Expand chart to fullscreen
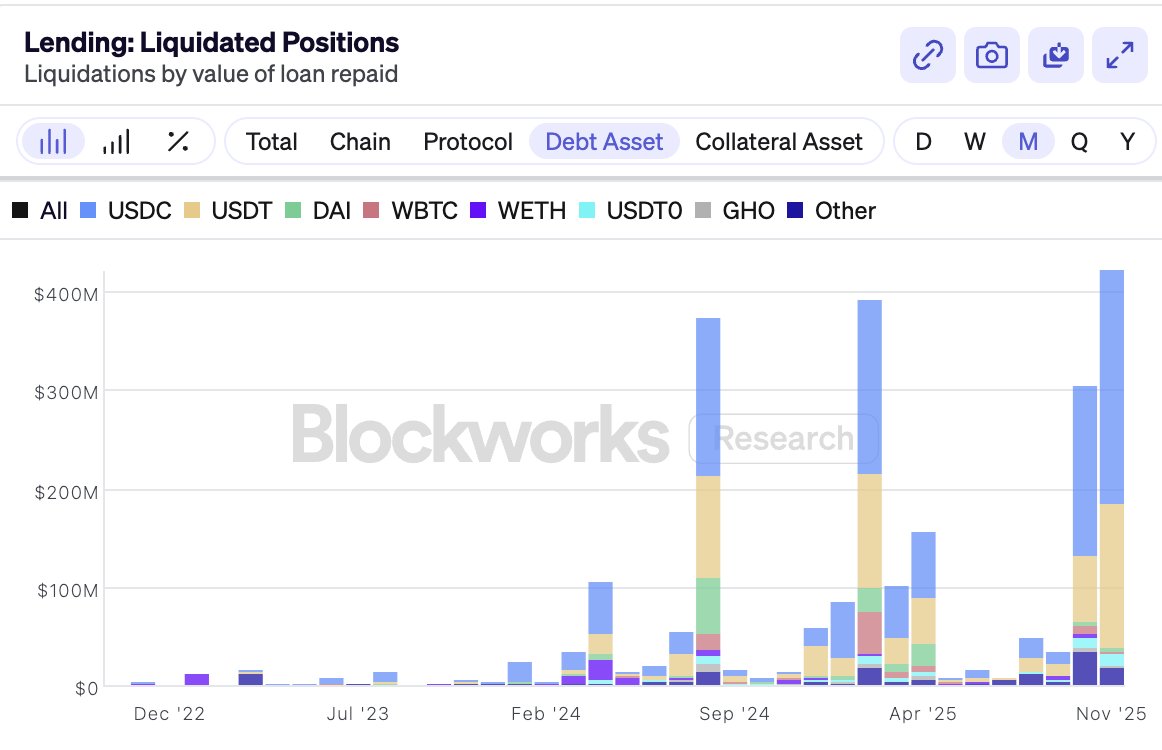 pos(1119,56)
